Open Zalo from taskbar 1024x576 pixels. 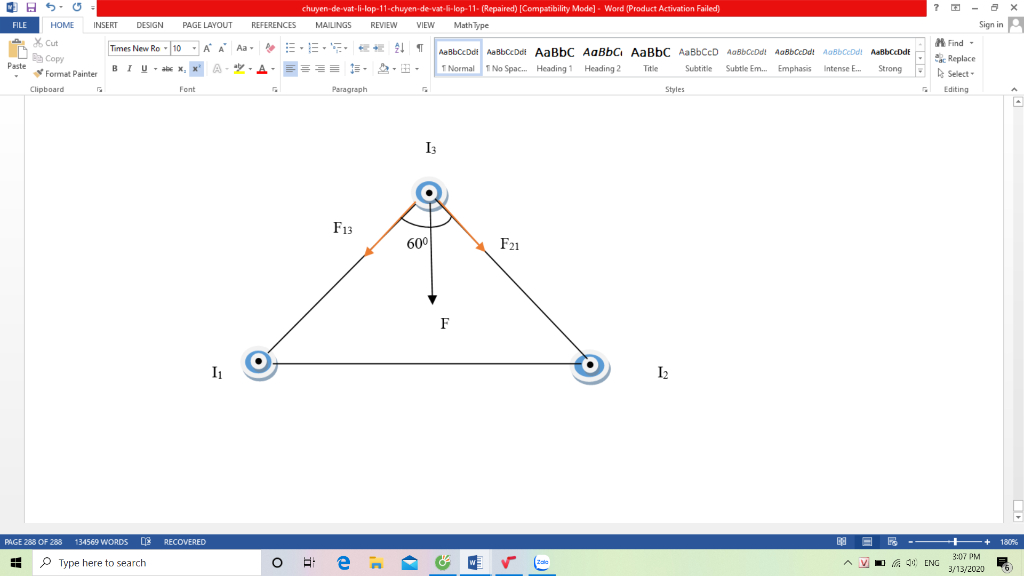coord(541,562)
